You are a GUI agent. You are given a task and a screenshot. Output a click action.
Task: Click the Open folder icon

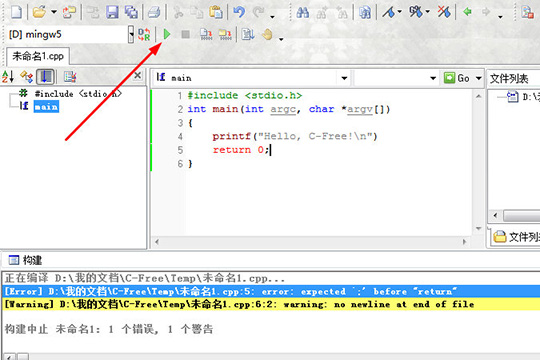[39, 12]
